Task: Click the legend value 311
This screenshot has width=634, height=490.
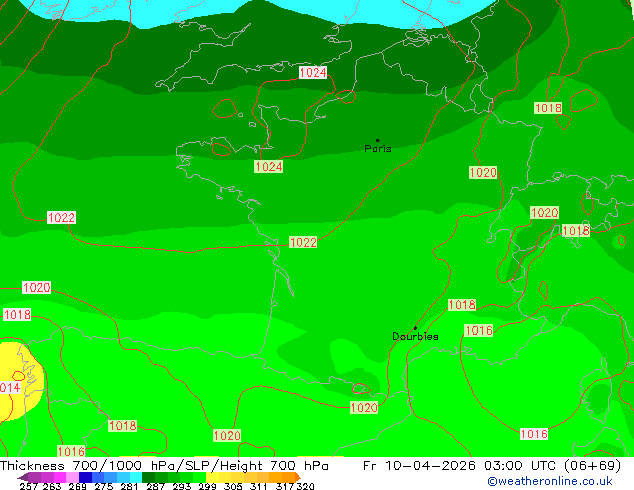Action: click(259, 486)
